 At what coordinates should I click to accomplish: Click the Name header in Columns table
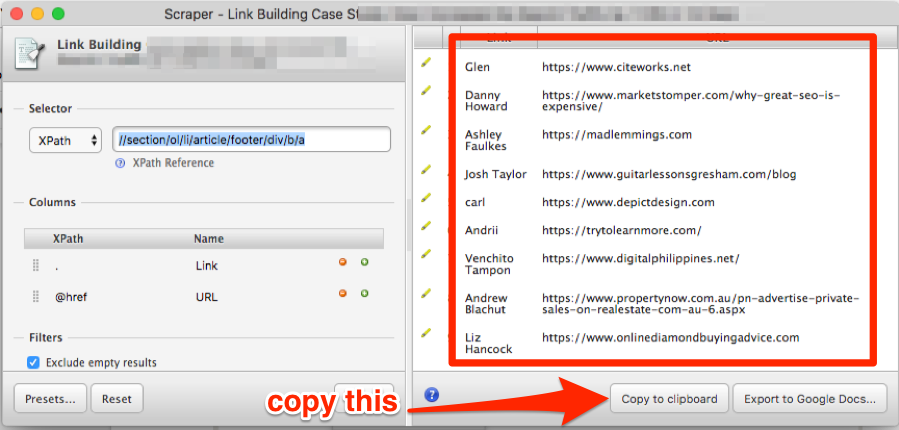209,239
